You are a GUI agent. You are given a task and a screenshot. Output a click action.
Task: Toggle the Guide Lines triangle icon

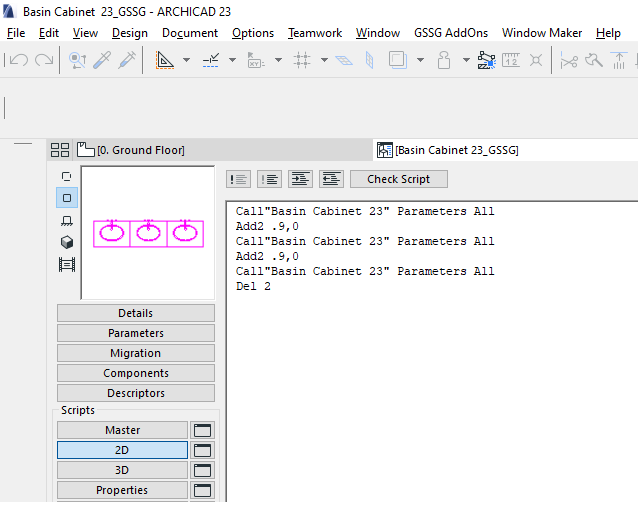pos(165,60)
